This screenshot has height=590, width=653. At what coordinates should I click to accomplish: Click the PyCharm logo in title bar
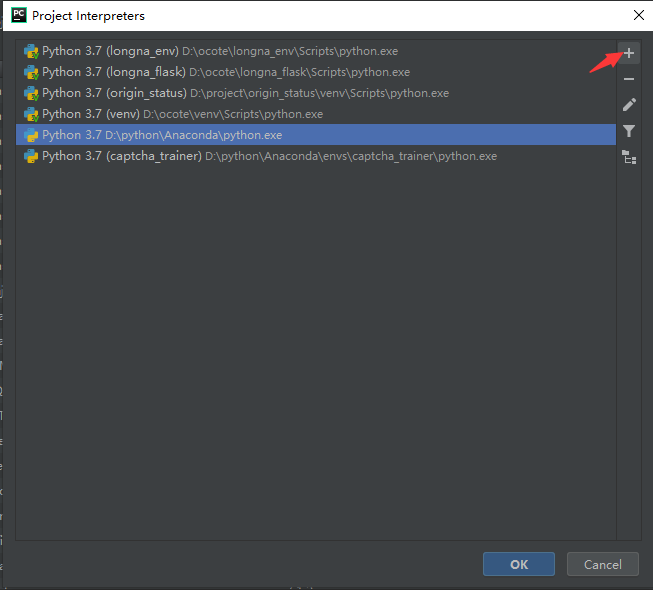[x=18, y=15]
